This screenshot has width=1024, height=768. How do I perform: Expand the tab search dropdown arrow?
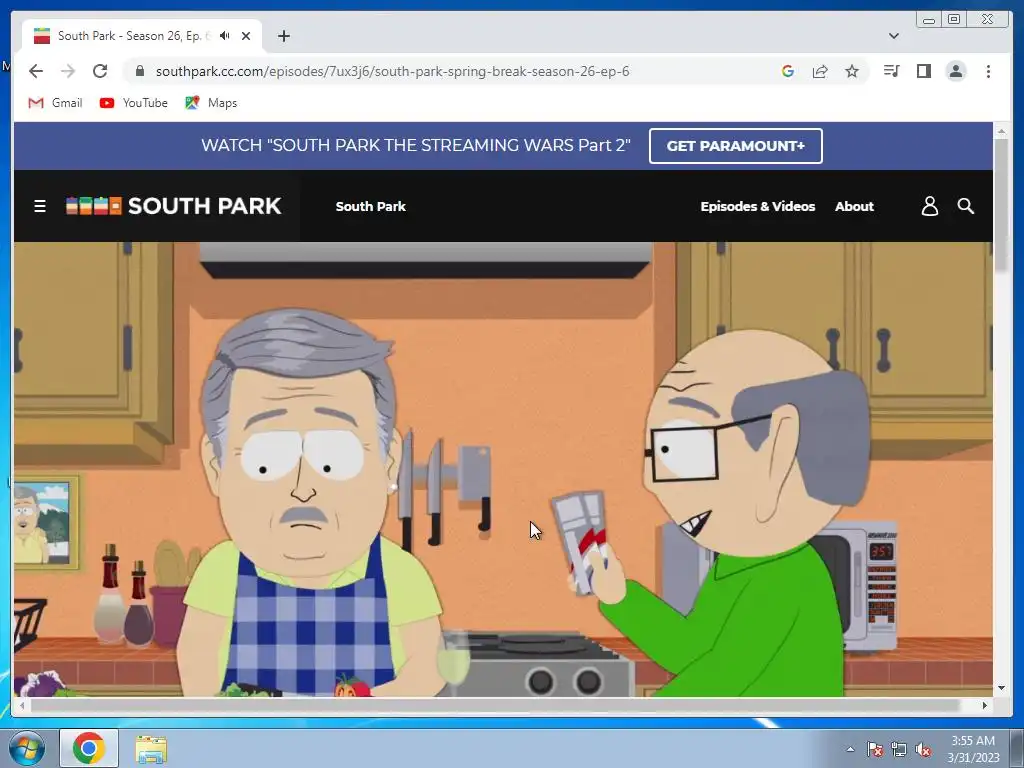point(893,36)
